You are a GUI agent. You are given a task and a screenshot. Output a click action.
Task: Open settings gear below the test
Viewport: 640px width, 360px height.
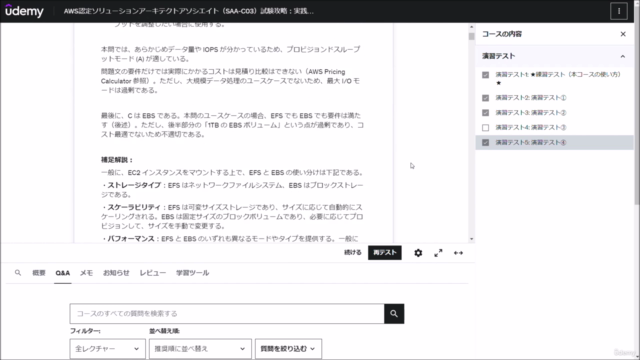(x=418, y=253)
